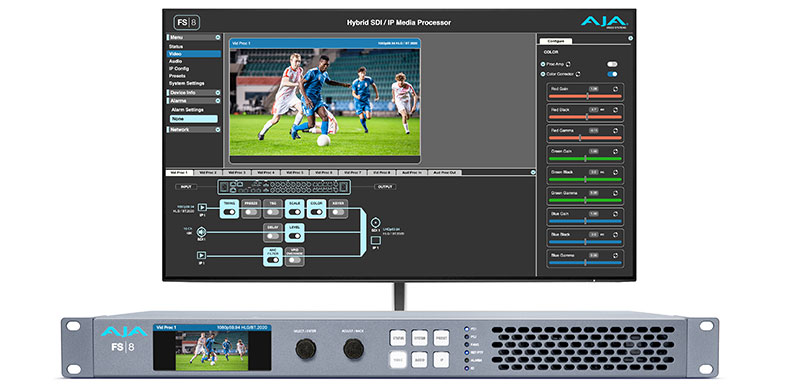Switch to the Vid Proc 5 tab
800x387 pixels.
pyautogui.click(x=295, y=173)
